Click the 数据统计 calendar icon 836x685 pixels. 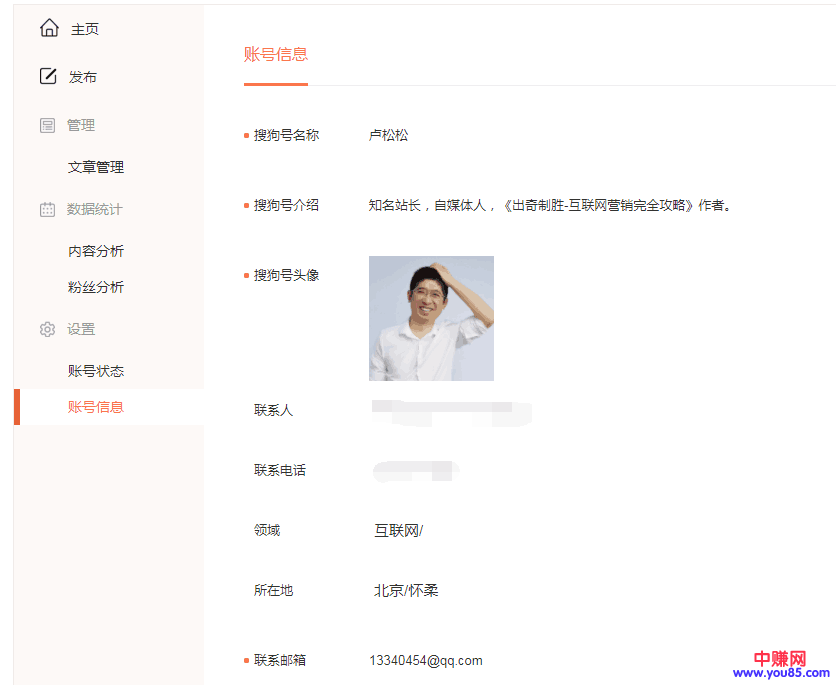[47, 209]
